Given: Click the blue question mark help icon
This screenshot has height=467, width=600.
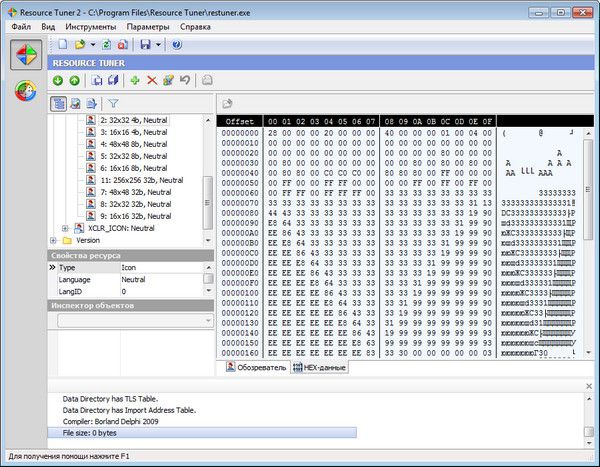Looking at the screenshot, I should (177, 45).
